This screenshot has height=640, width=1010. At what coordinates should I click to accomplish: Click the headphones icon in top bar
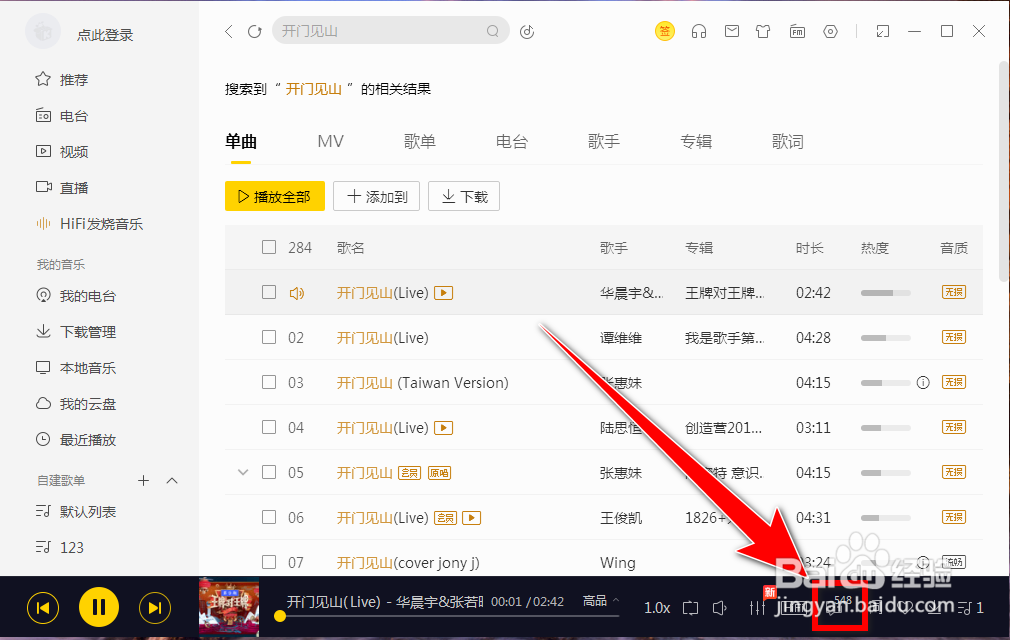699,31
